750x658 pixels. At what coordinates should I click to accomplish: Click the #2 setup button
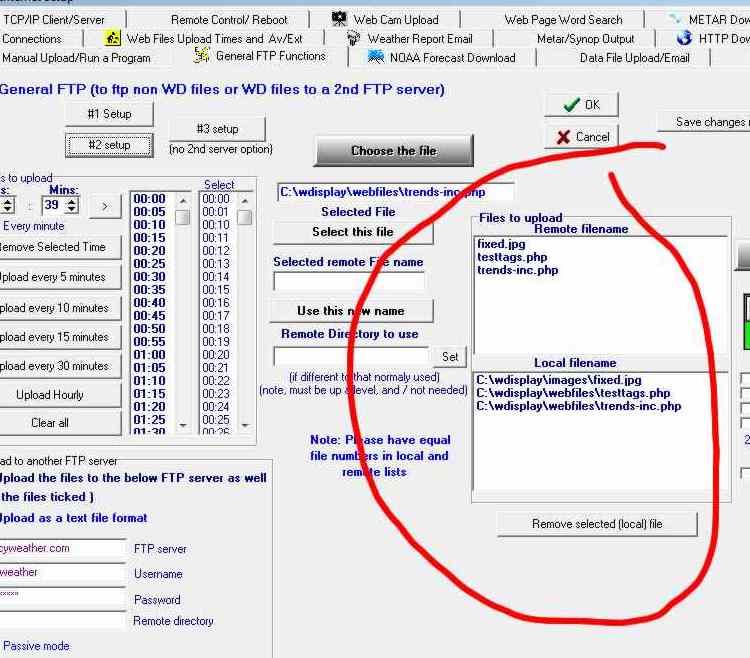(109, 145)
